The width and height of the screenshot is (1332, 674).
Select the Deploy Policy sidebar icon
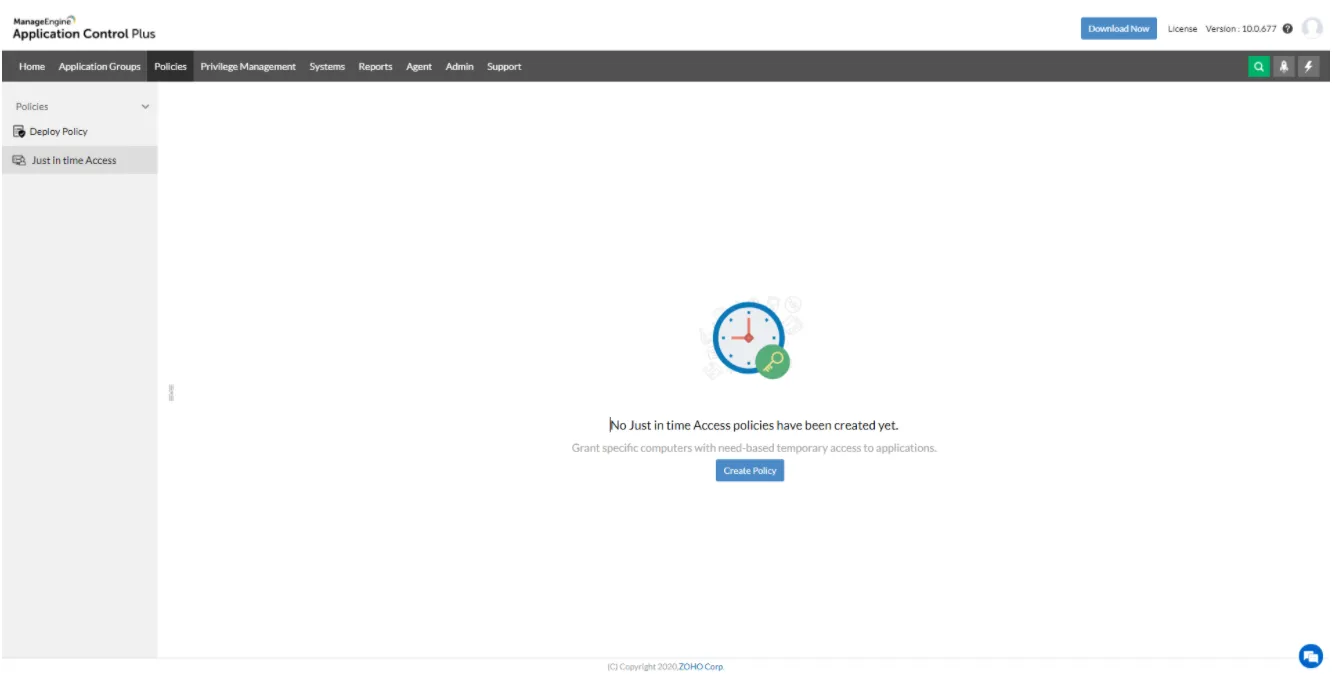pos(18,131)
